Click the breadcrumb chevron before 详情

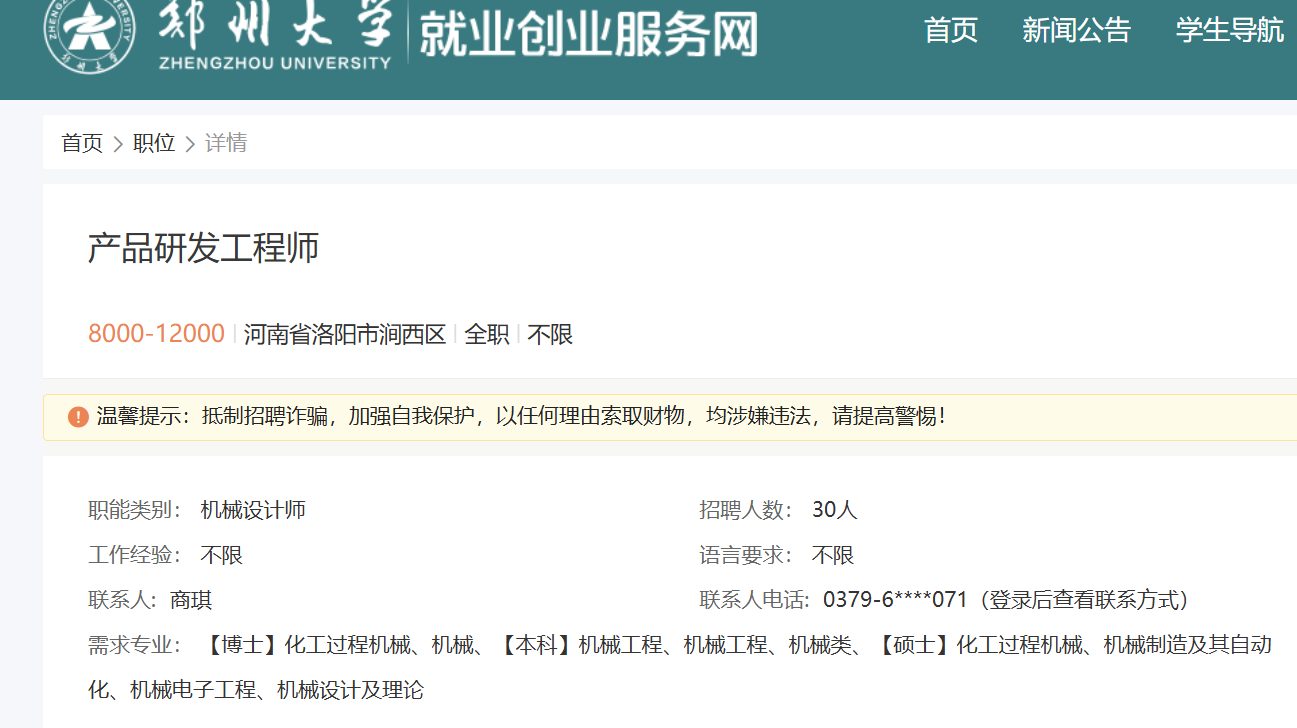click(x=190, y=144)
